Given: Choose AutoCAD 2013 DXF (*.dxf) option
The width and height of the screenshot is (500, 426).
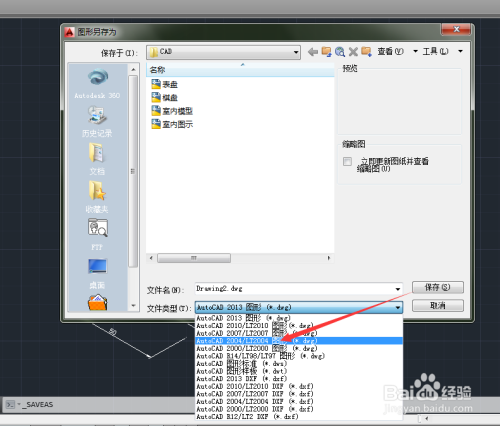Looking at the screenshot, I should click(x=299, y=379).
